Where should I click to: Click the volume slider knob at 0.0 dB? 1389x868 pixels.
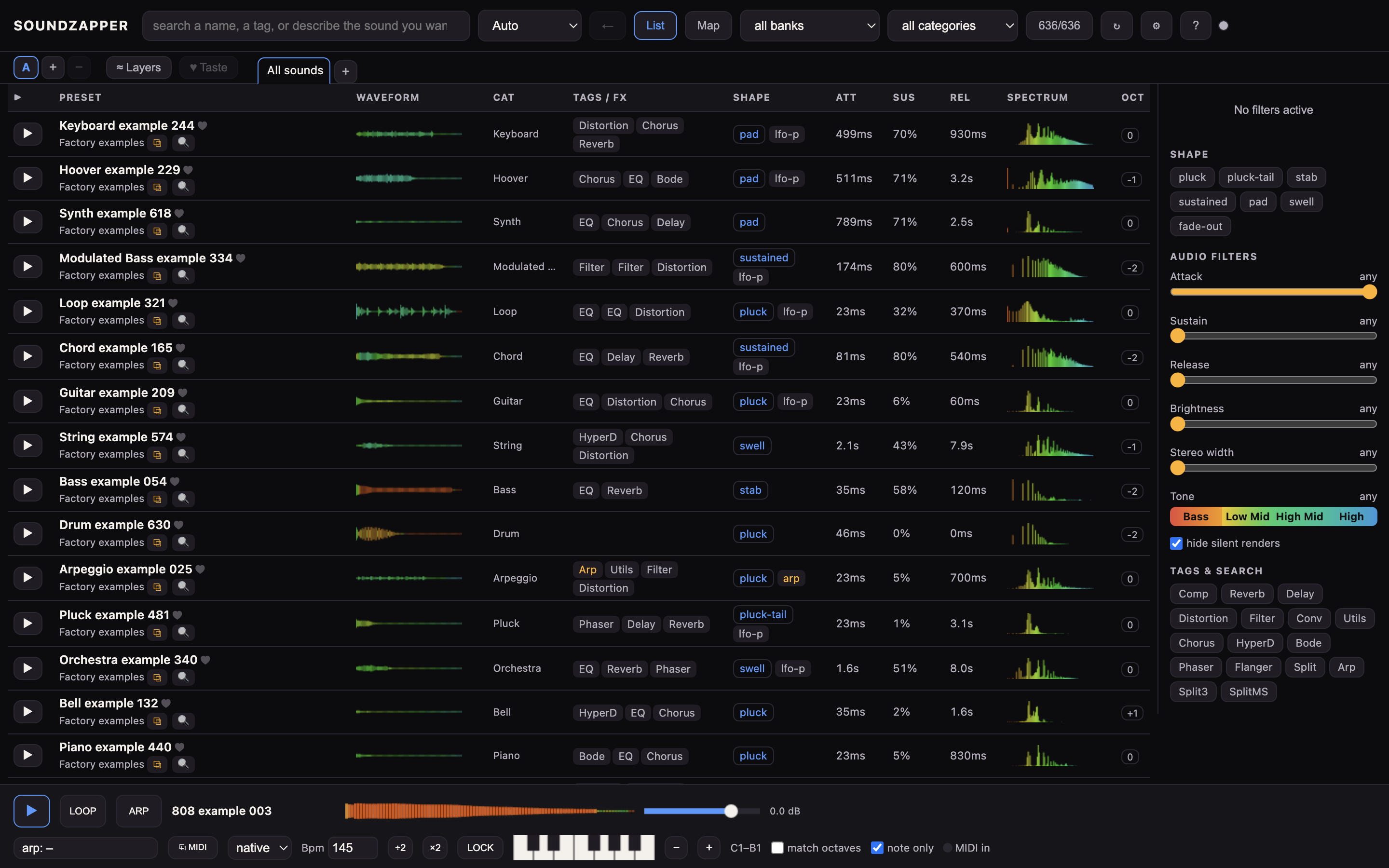coord(731,811)
